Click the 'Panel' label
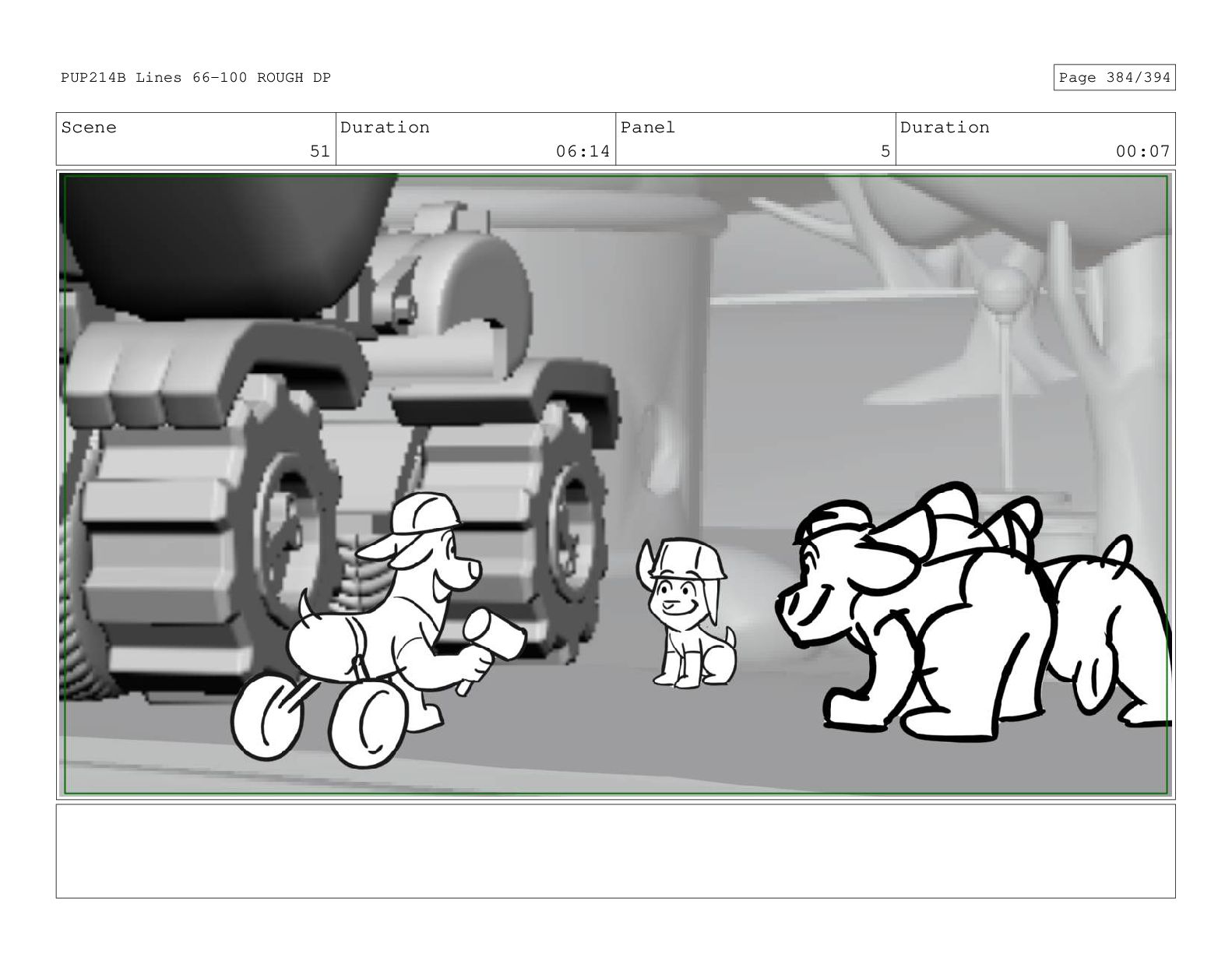Image resolution: width=1232 pixels, height=954 pixels. click(x=648, y=128)
